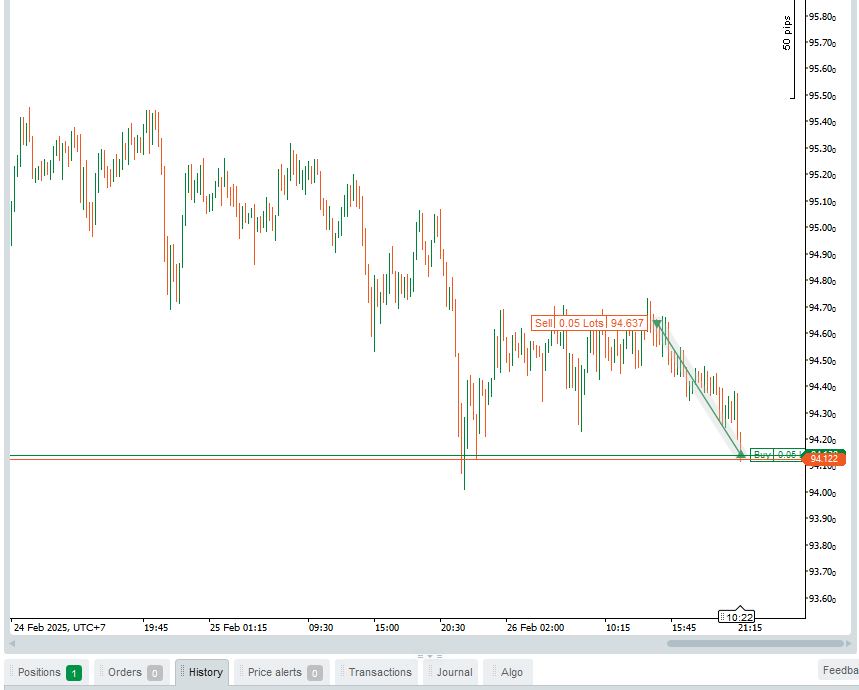Click the 10:22 bar countdown label

739,617
